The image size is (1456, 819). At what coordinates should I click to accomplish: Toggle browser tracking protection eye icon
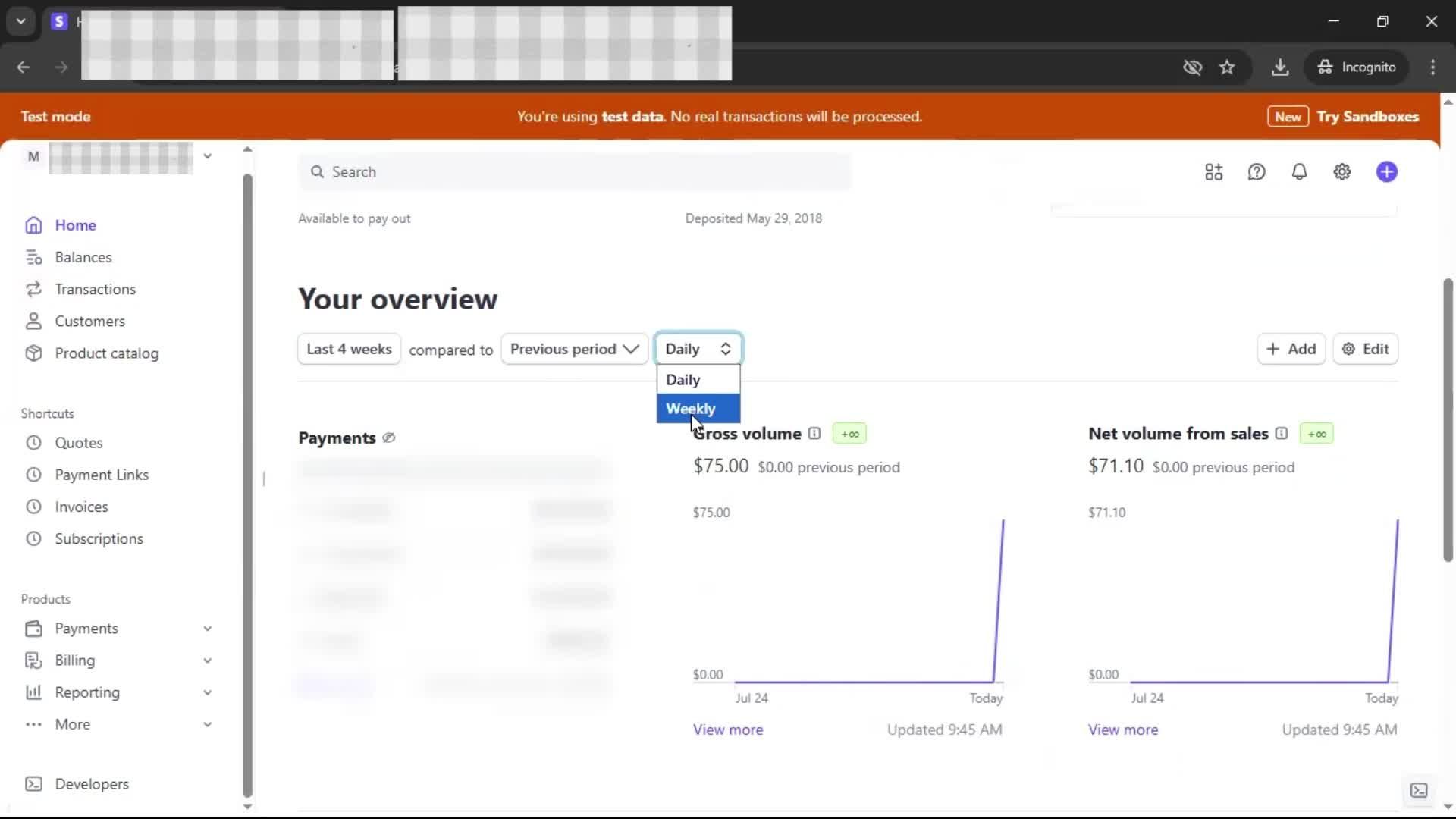[x=1192, y=67]
